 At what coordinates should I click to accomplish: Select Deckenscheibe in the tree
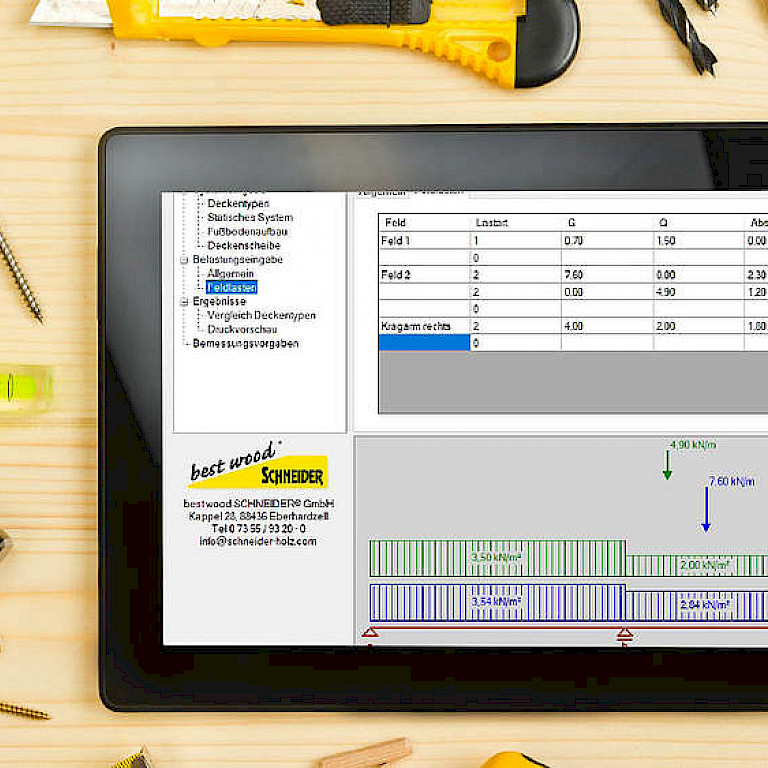pos(243,245)
